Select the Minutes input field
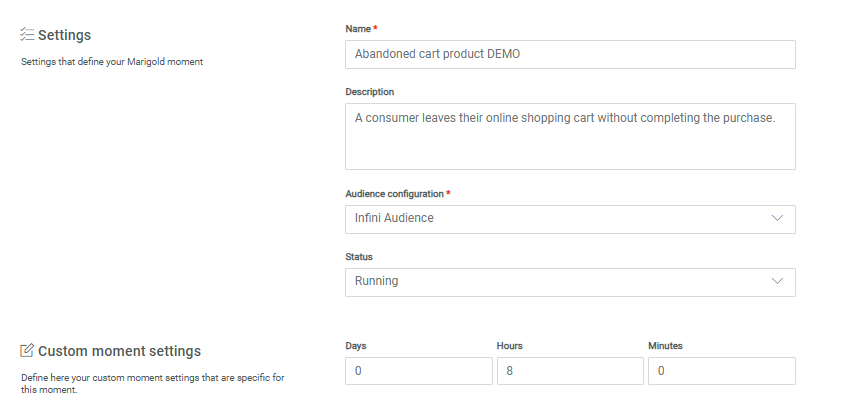 [721, 371]
